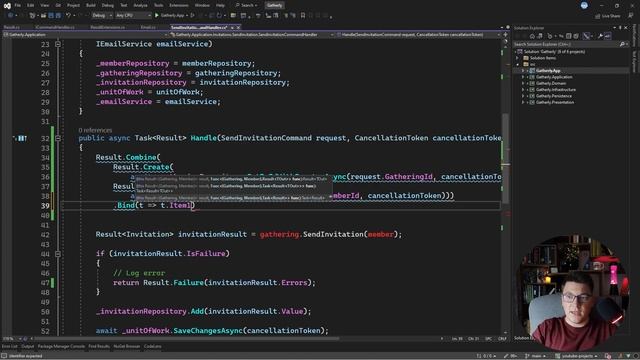Open the Help menu

click(220, 5)
